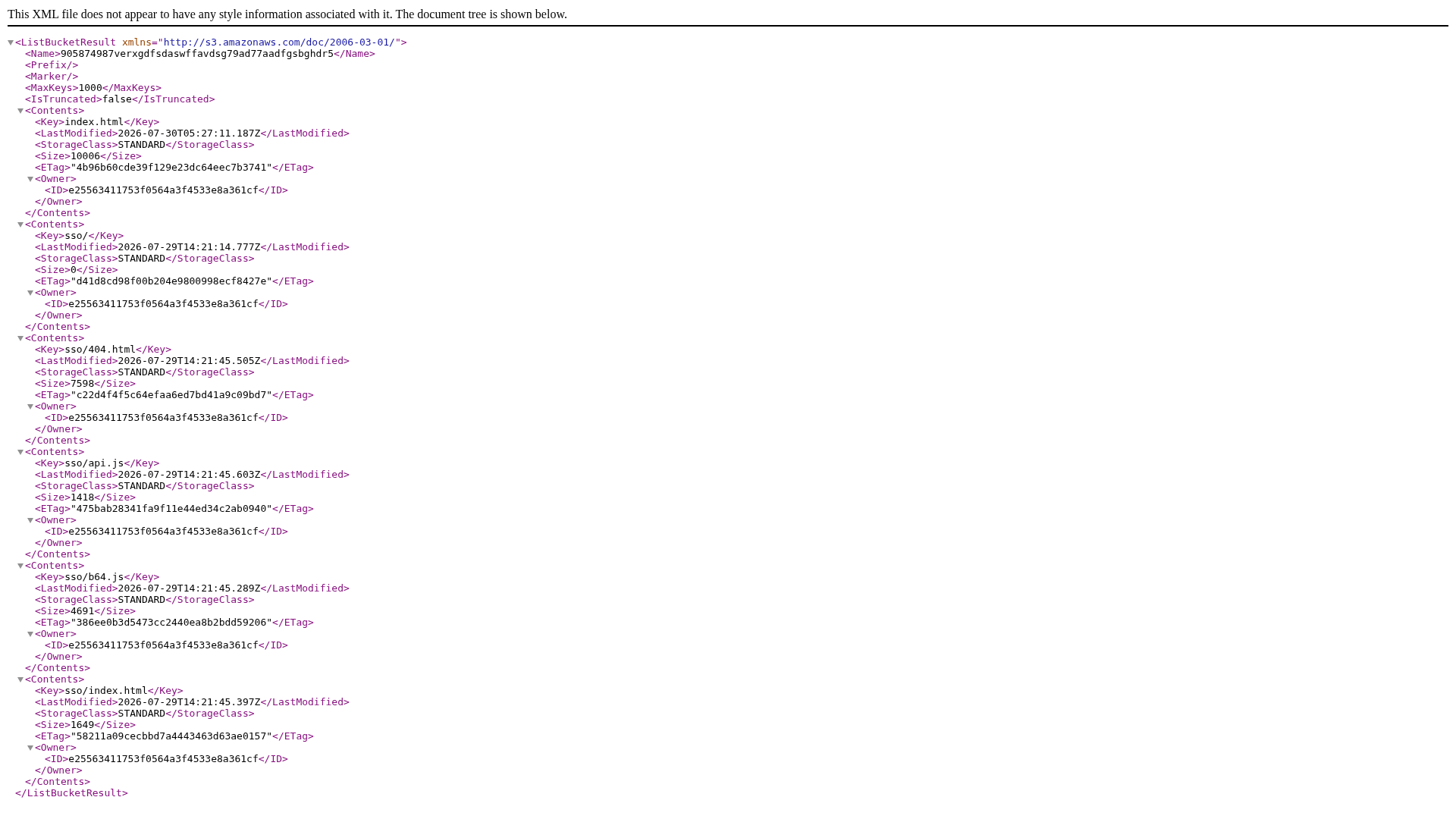The width and height of the screenshot is (1456, 819).
Task: Click StorageClass STANDARD under sso/api.js
Action: pos(142,486)
